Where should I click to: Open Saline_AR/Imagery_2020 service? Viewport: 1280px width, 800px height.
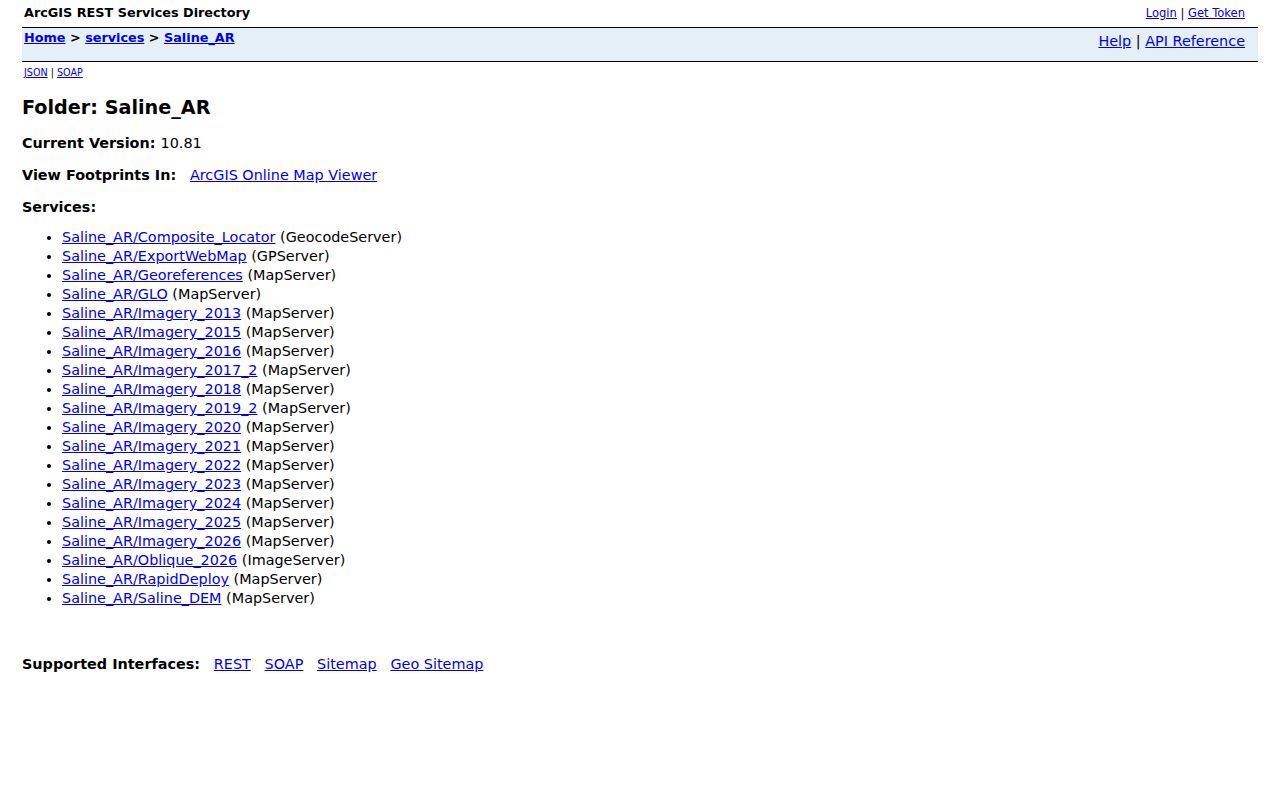pyautogui.click(x=151, y=427)
